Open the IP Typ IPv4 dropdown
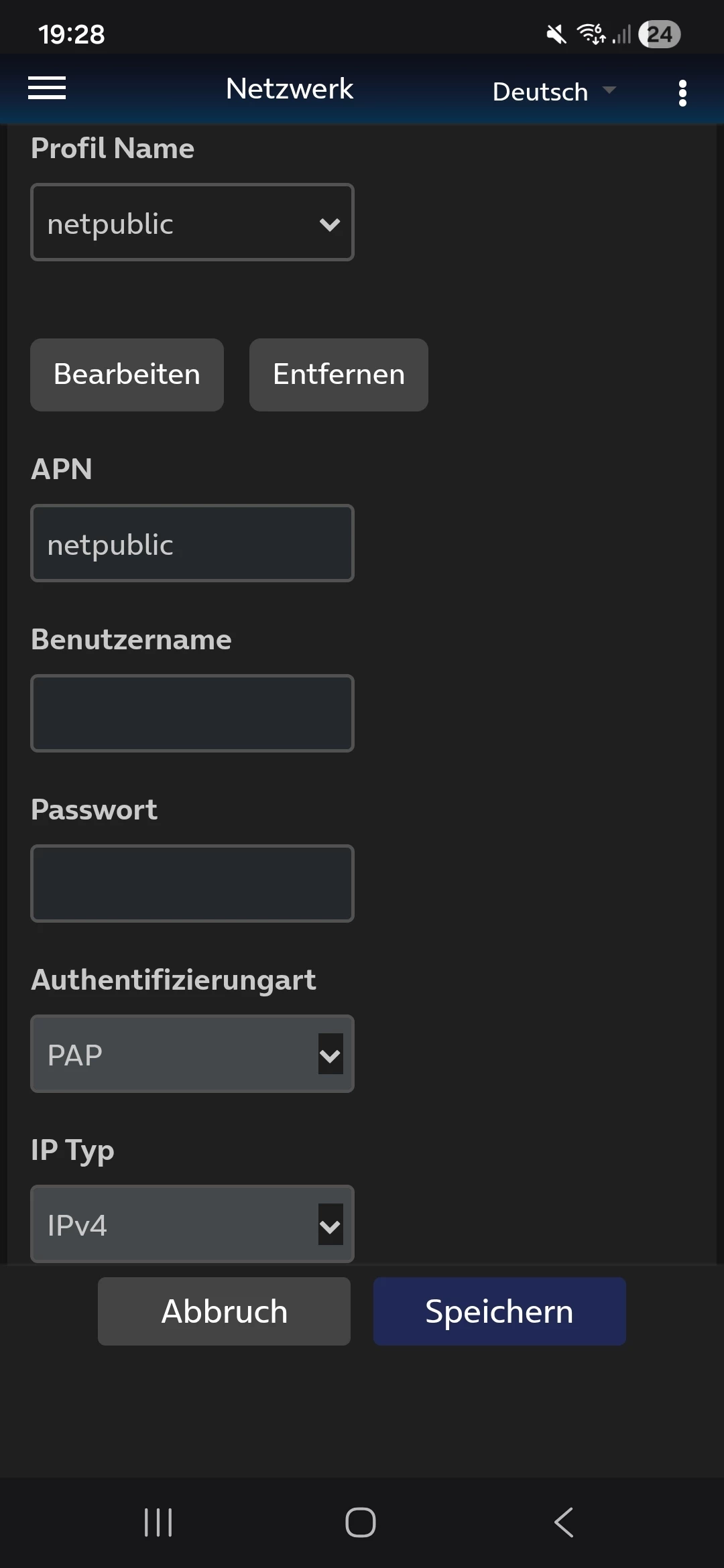Screen dimensions: 724x1568 (192, 1224)
